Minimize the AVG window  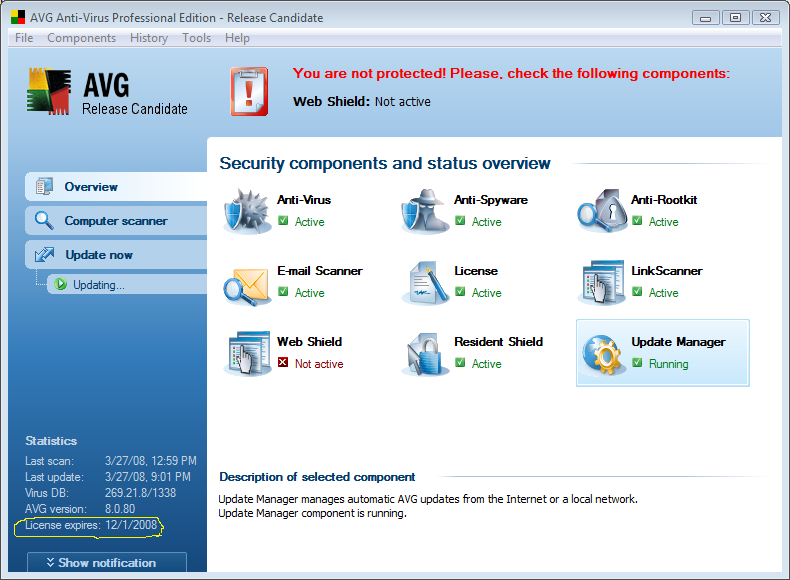705,18
